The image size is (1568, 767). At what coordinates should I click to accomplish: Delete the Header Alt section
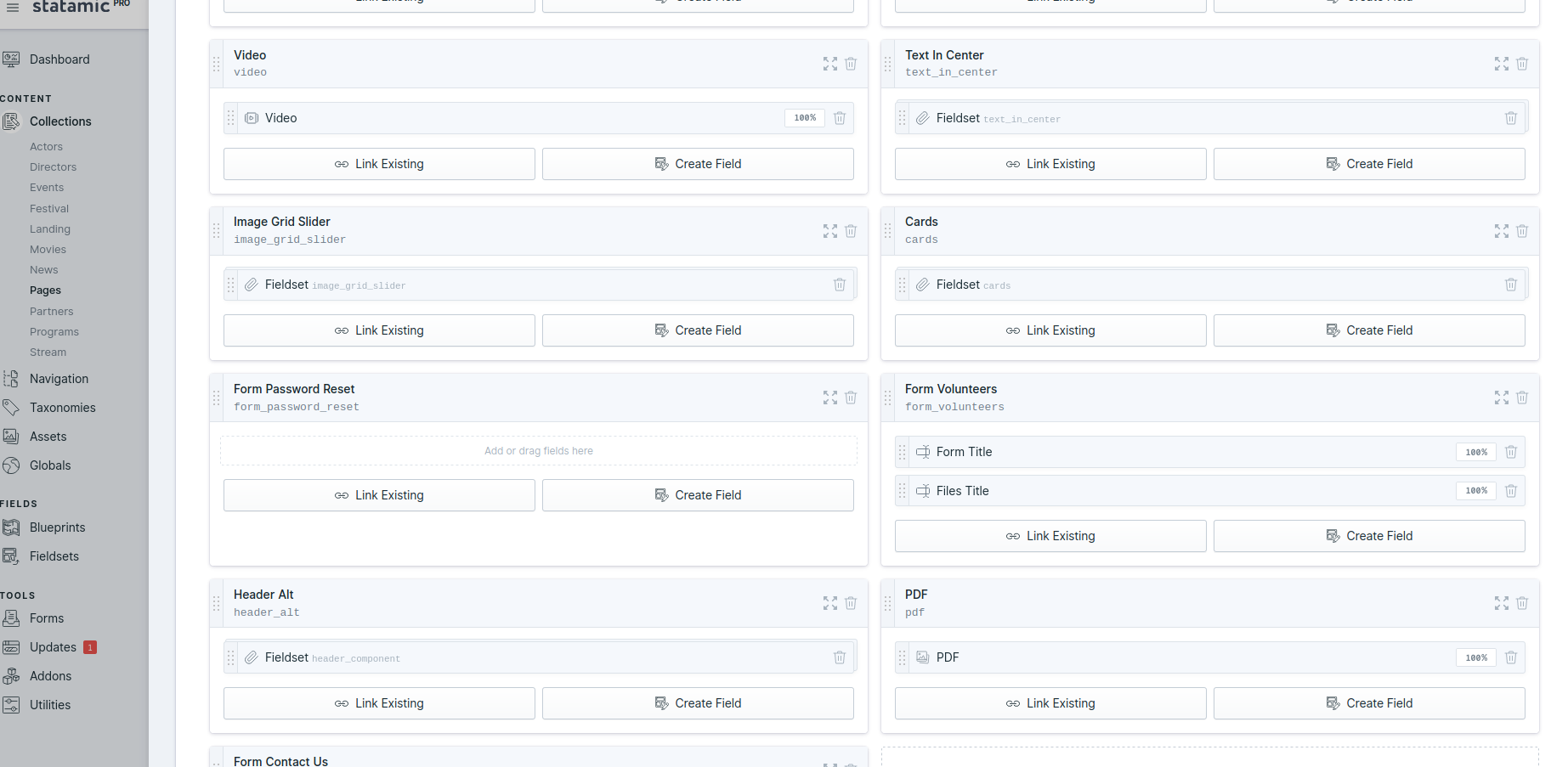point(851,603)
